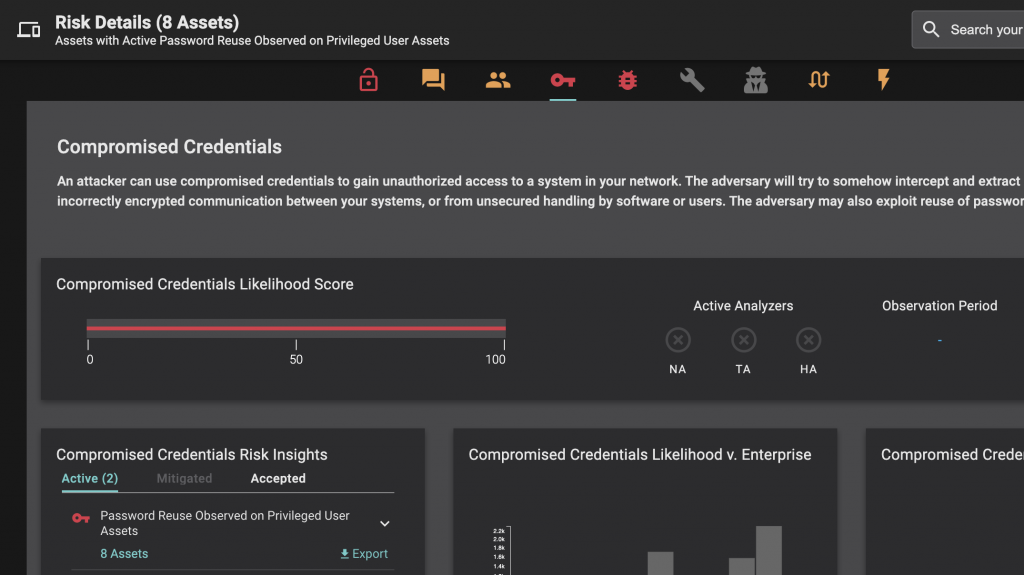Switch to the Active (2) tab
Screen dimensions: 1024x575
coord(89,478)
